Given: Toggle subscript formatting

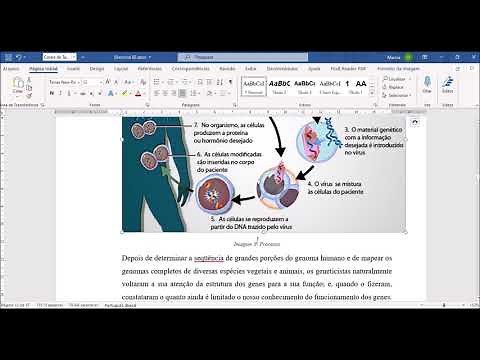Looking at the screenshot, I should point(91,93).
